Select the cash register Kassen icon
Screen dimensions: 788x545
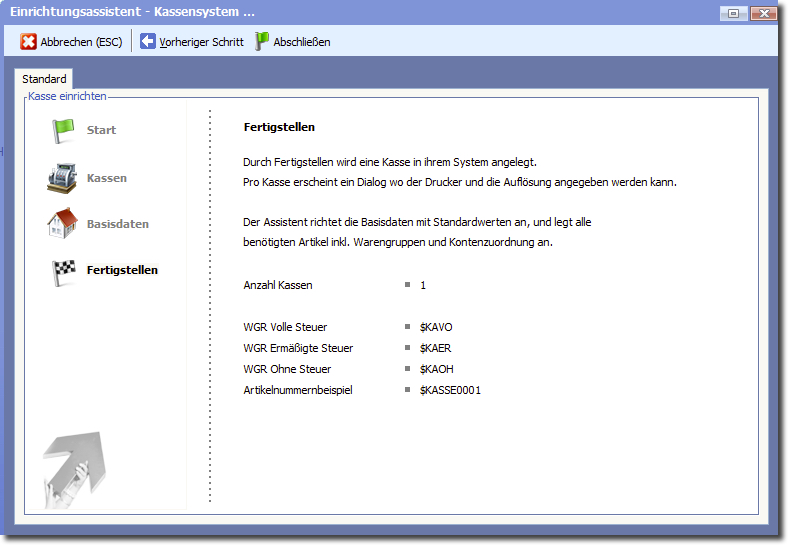62,177
